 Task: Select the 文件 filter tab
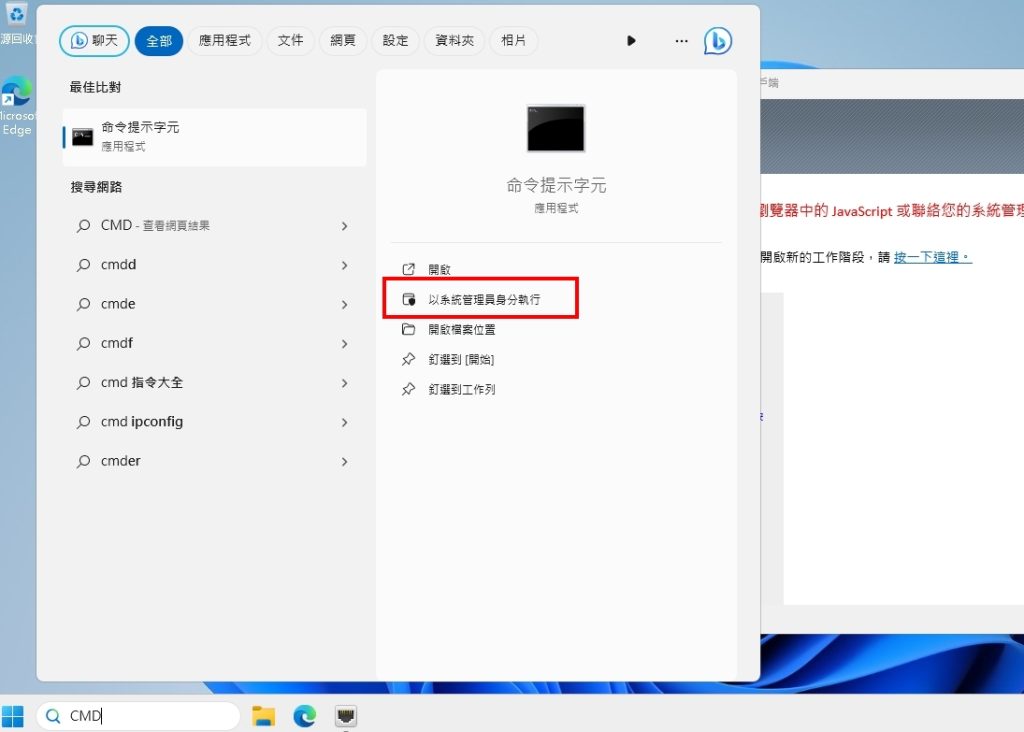click(291, 40)
